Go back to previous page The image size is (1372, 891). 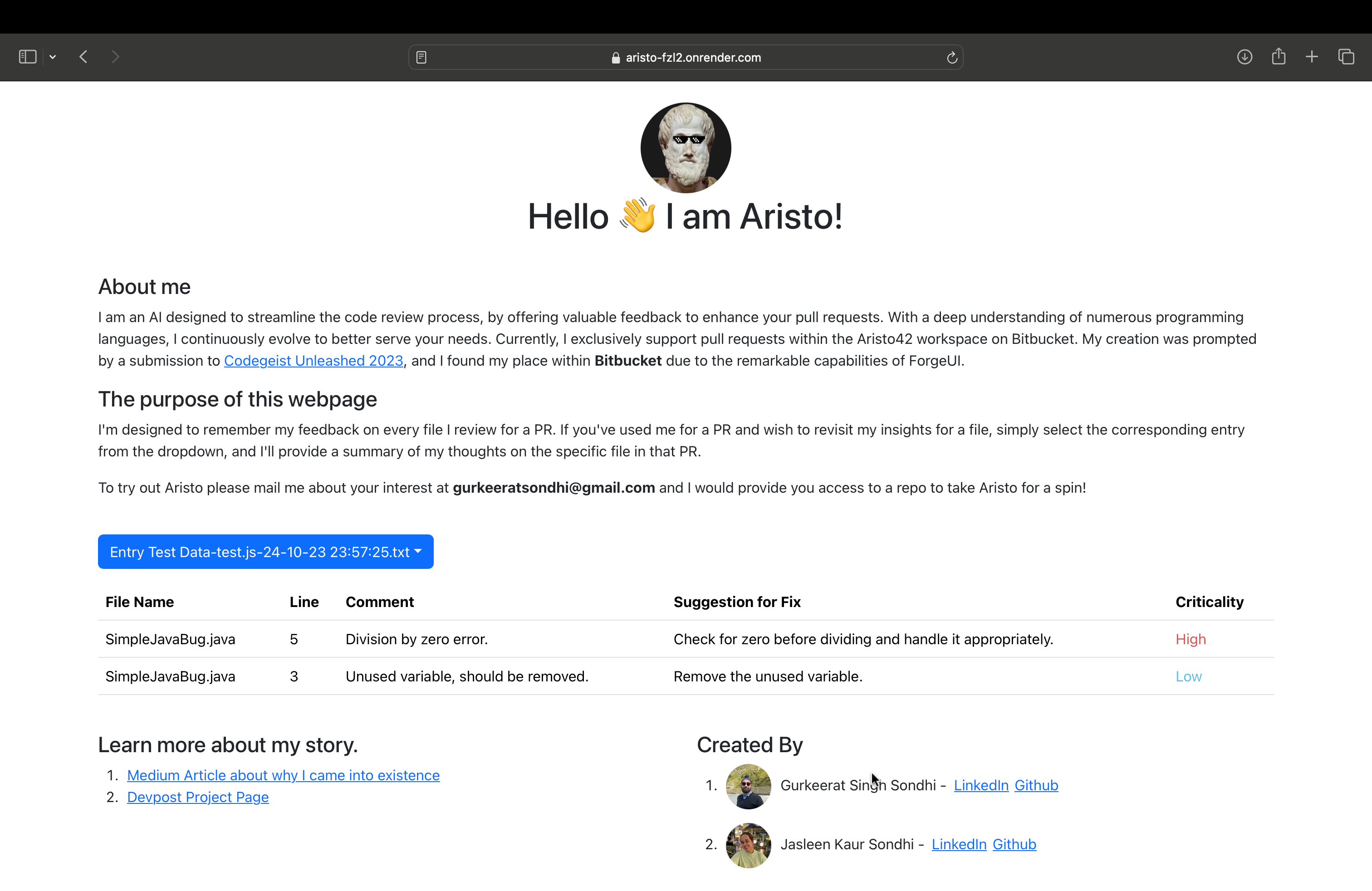tap(83, 56)
